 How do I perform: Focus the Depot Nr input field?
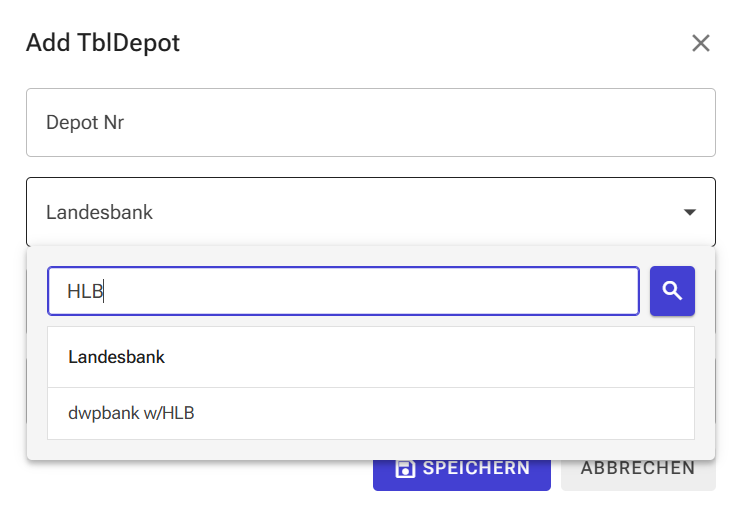click(370, 123)
